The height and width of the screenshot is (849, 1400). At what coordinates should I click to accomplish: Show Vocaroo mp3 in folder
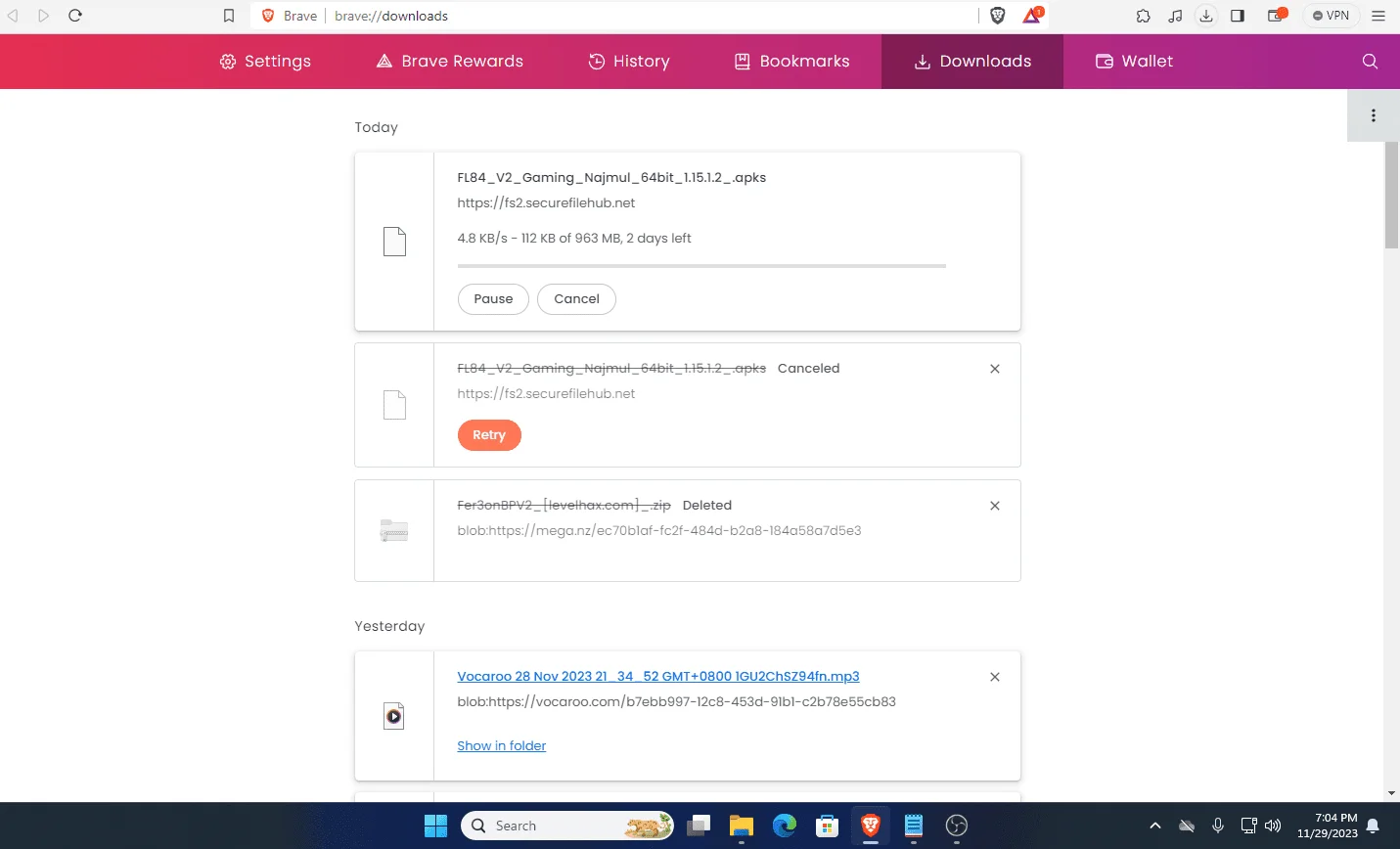502,745
